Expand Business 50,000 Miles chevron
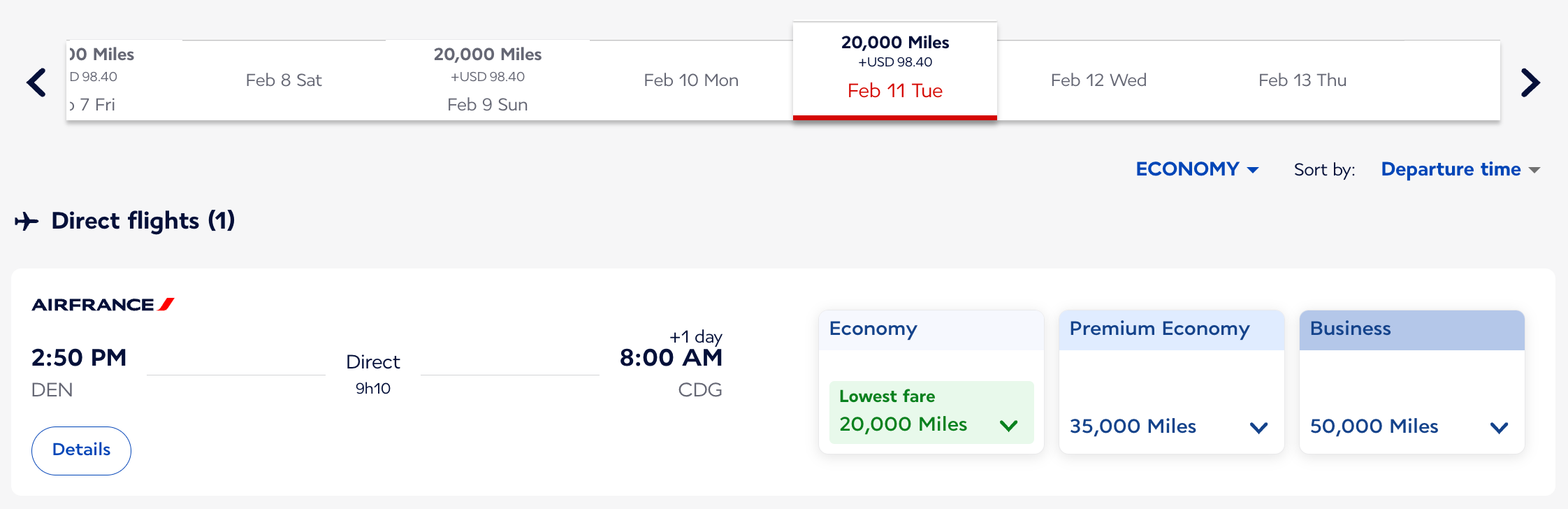This screenshot has height=509, width=1568. (x=1499, y=427)
